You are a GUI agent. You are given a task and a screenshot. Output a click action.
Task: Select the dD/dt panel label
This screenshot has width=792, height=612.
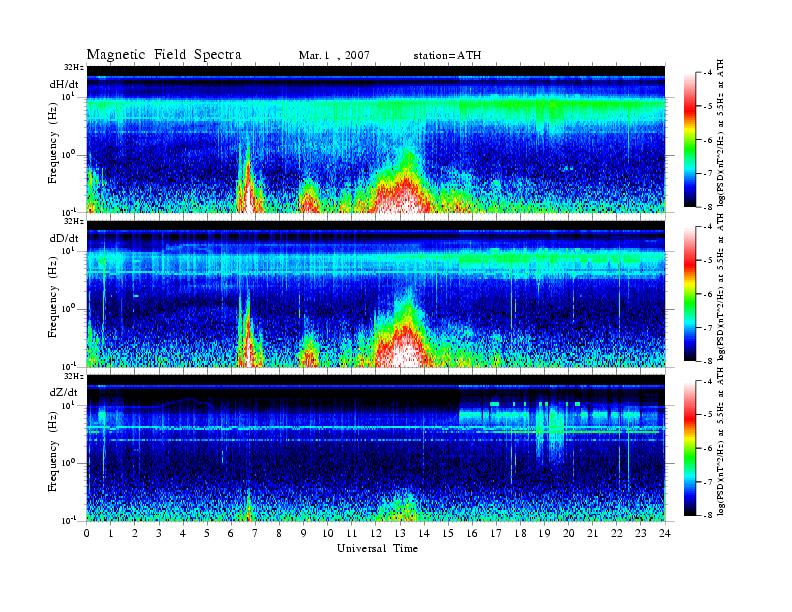(64, 238)
